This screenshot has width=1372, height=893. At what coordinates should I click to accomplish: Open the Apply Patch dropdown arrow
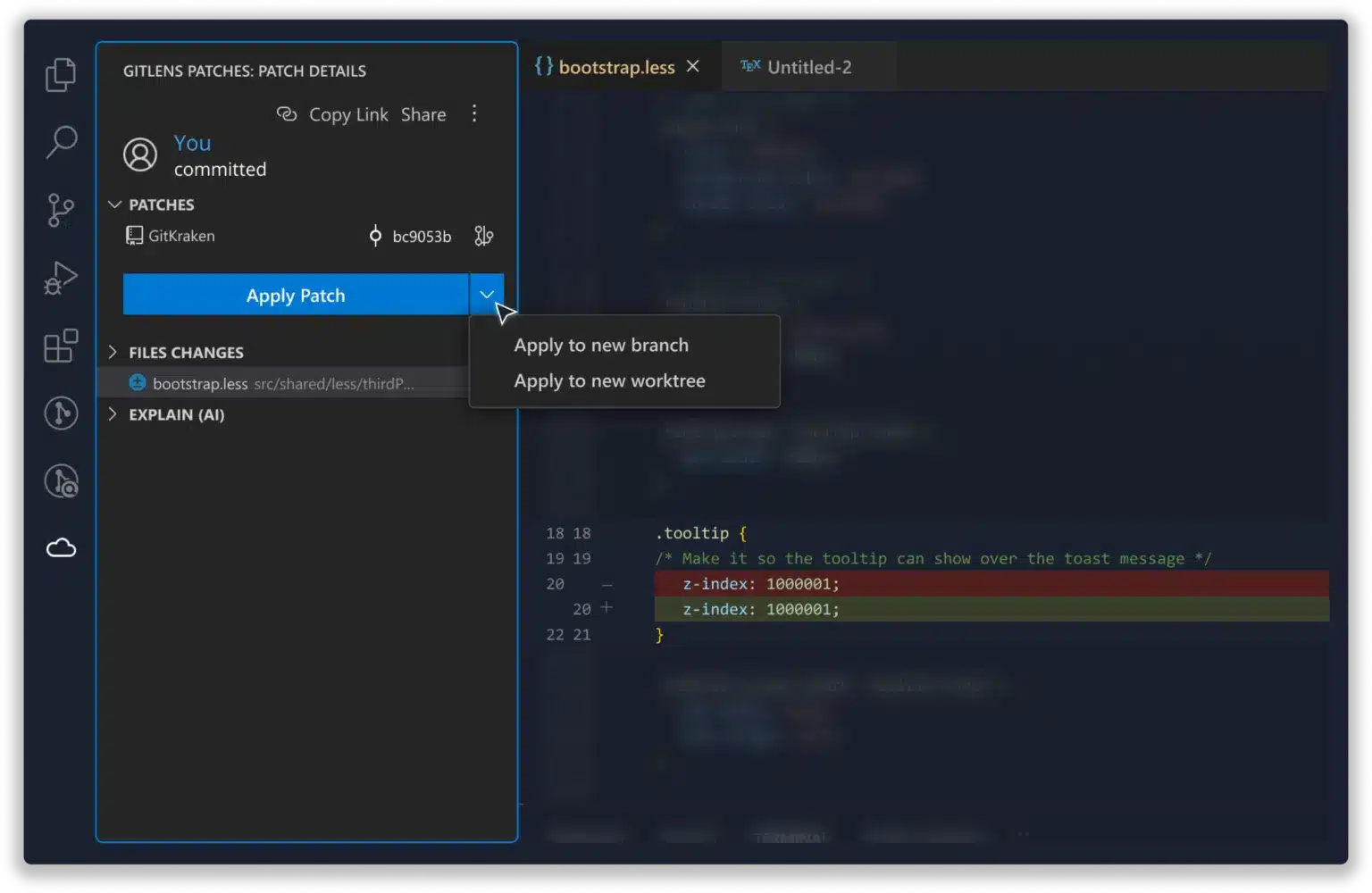tap(487, 295)
